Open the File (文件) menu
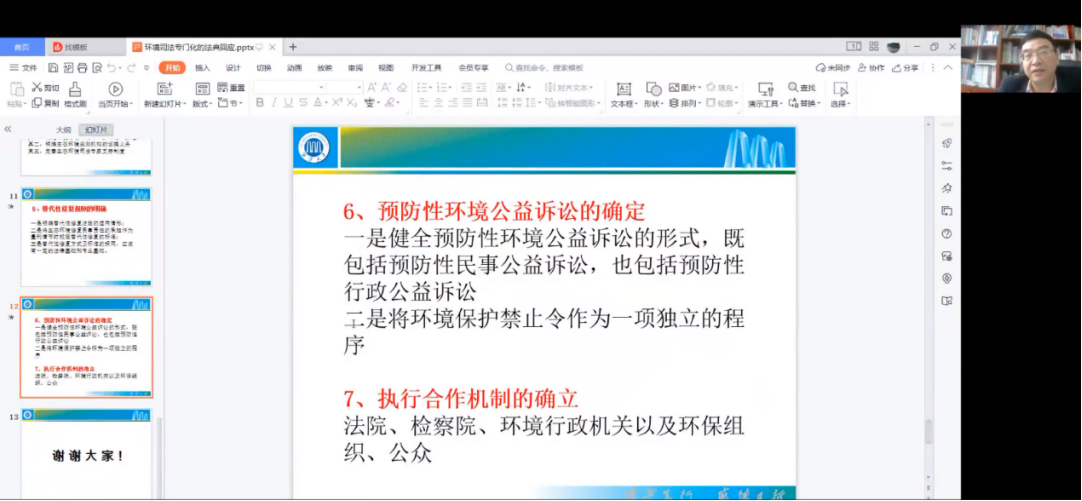Image resolution: width=1082 pixels, height=501 pixels. tap(23, 68)
